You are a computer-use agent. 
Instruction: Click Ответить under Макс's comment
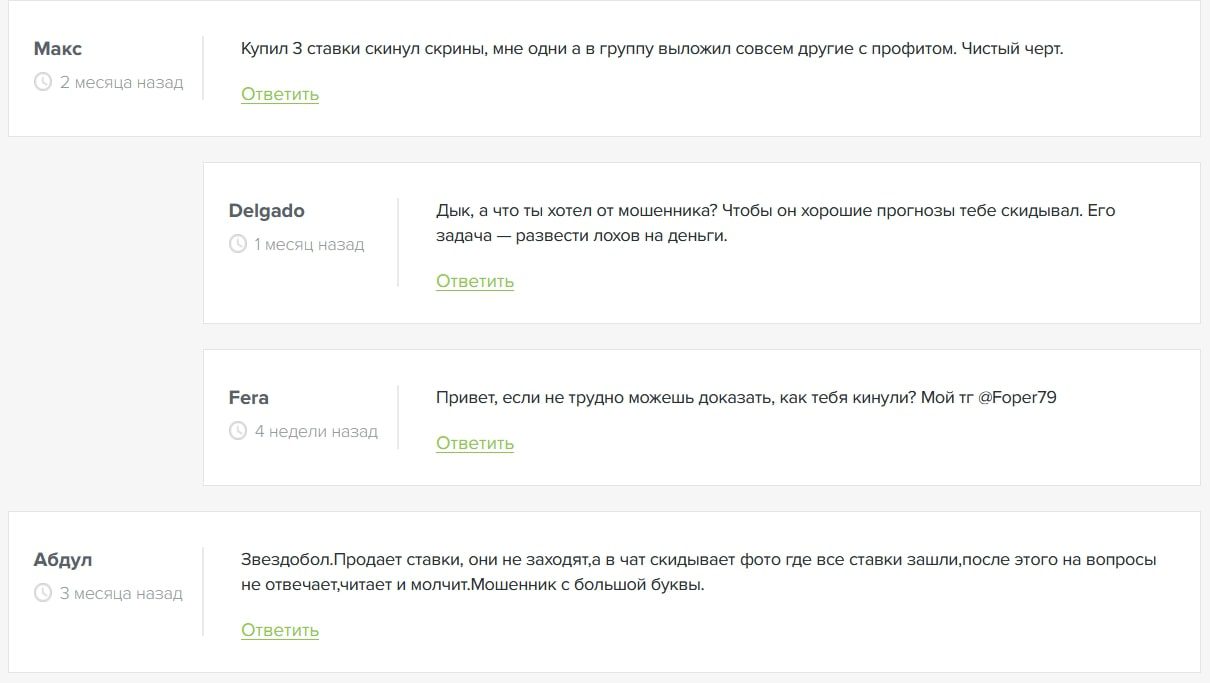(280, 94)
